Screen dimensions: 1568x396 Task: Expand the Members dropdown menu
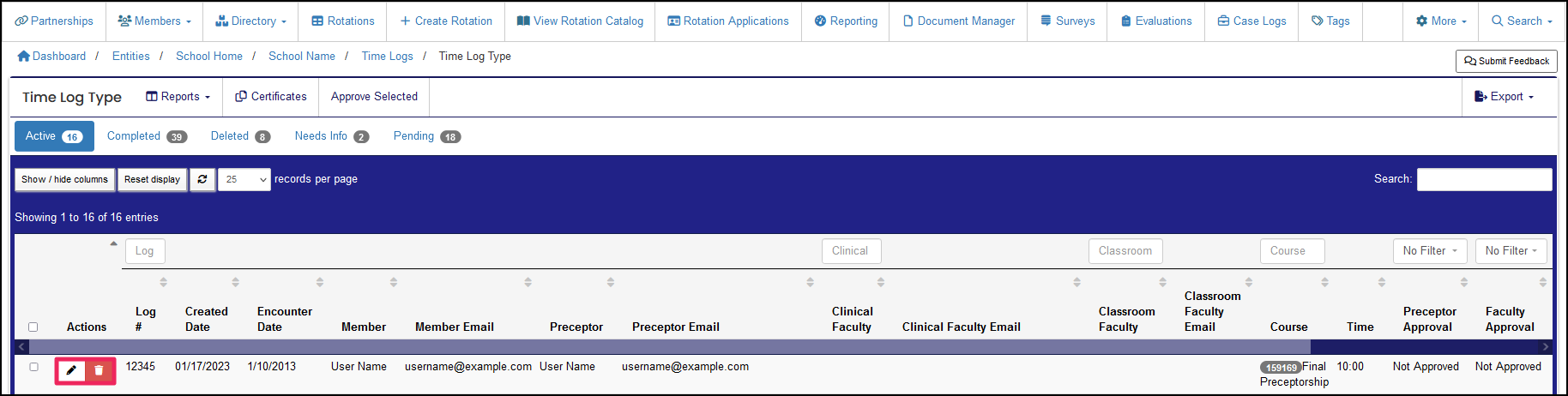point(154,21)
